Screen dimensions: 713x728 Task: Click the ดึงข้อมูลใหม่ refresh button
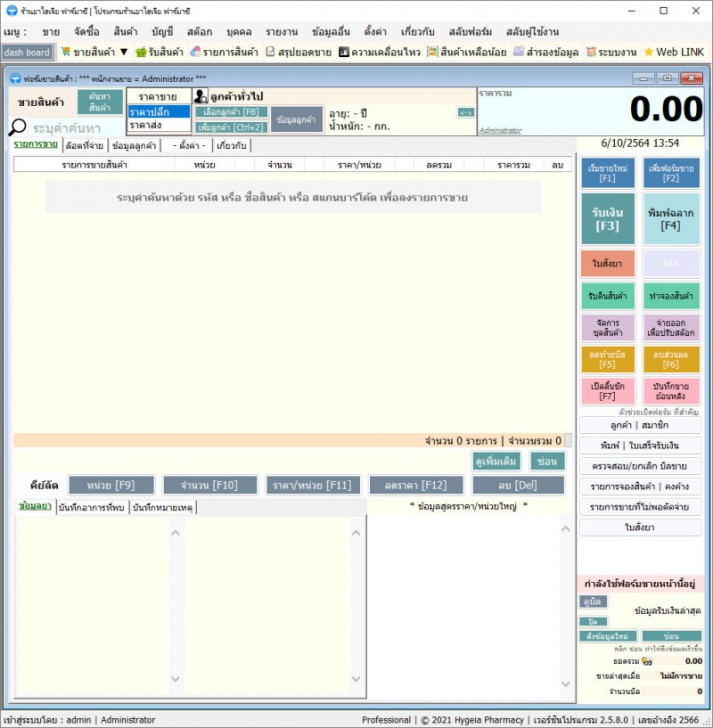(608, 636)
